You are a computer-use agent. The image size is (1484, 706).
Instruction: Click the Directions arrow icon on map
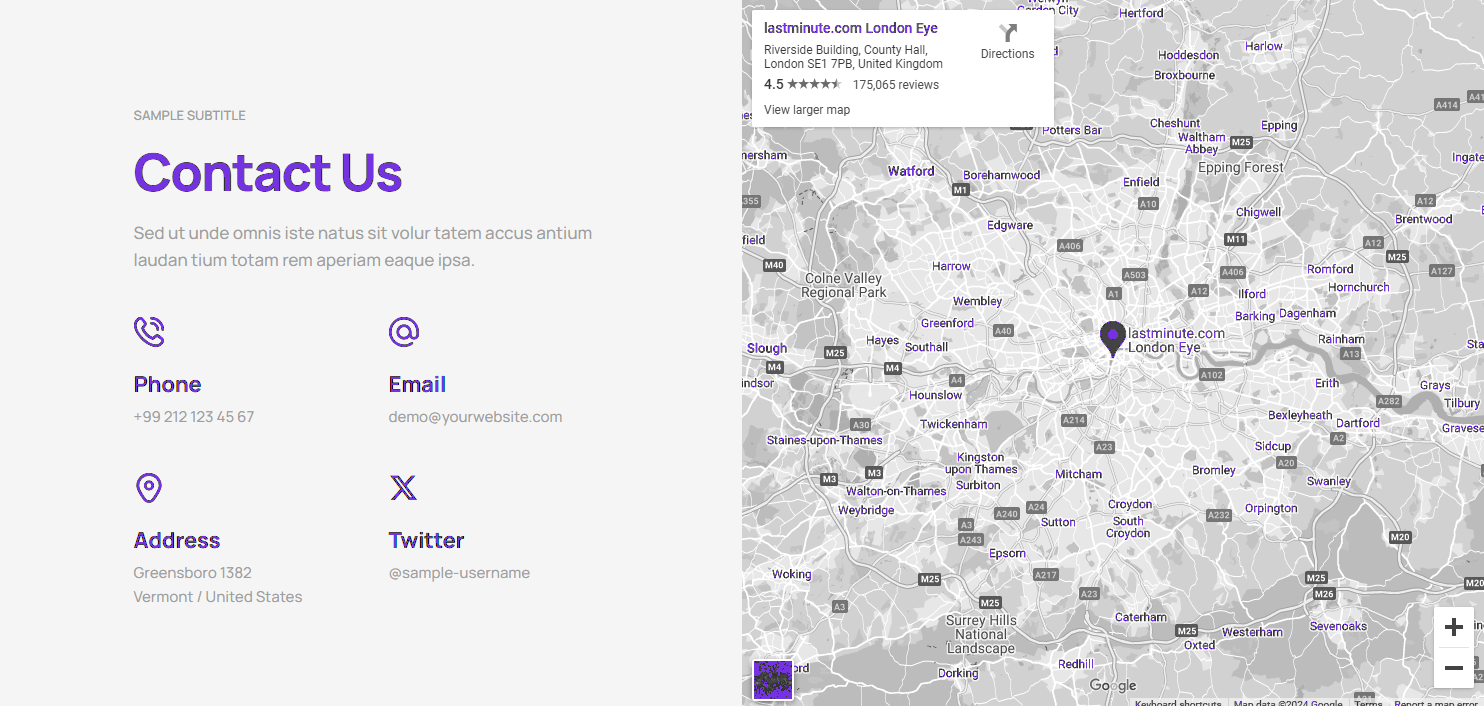(x=1007, y=33)
